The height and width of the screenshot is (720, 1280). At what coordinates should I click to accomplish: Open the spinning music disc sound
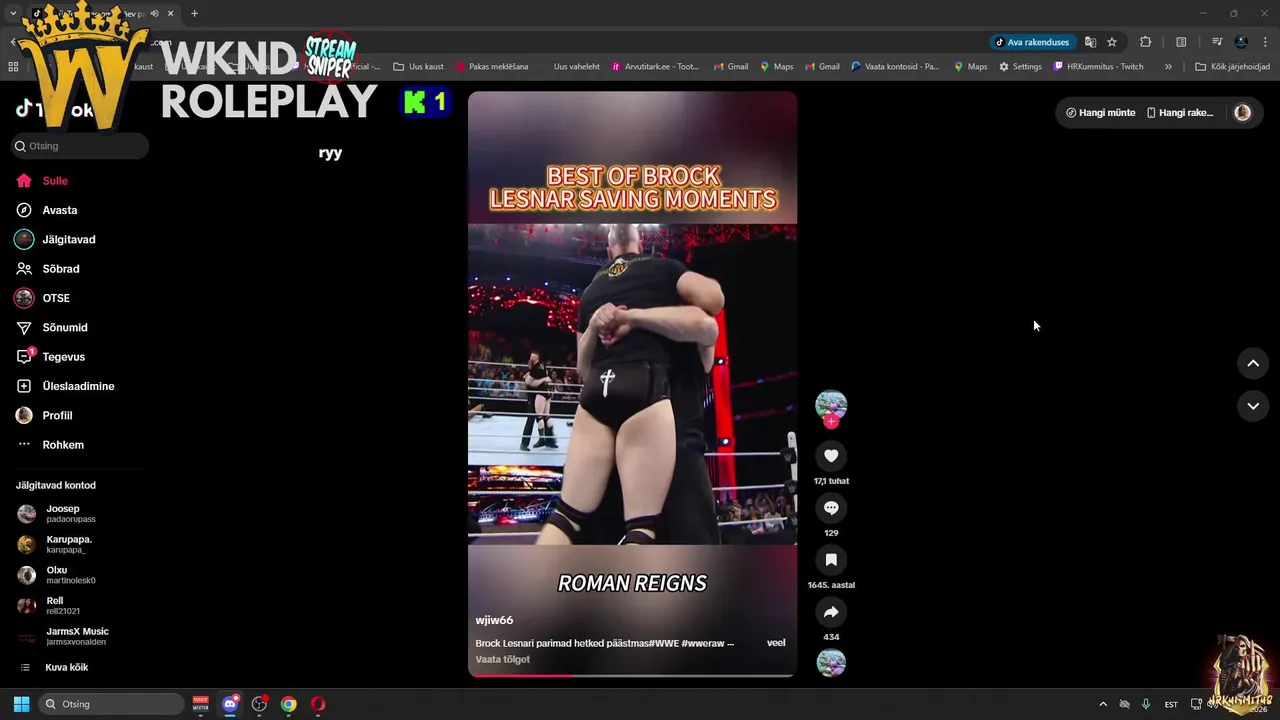coord(831,663)
